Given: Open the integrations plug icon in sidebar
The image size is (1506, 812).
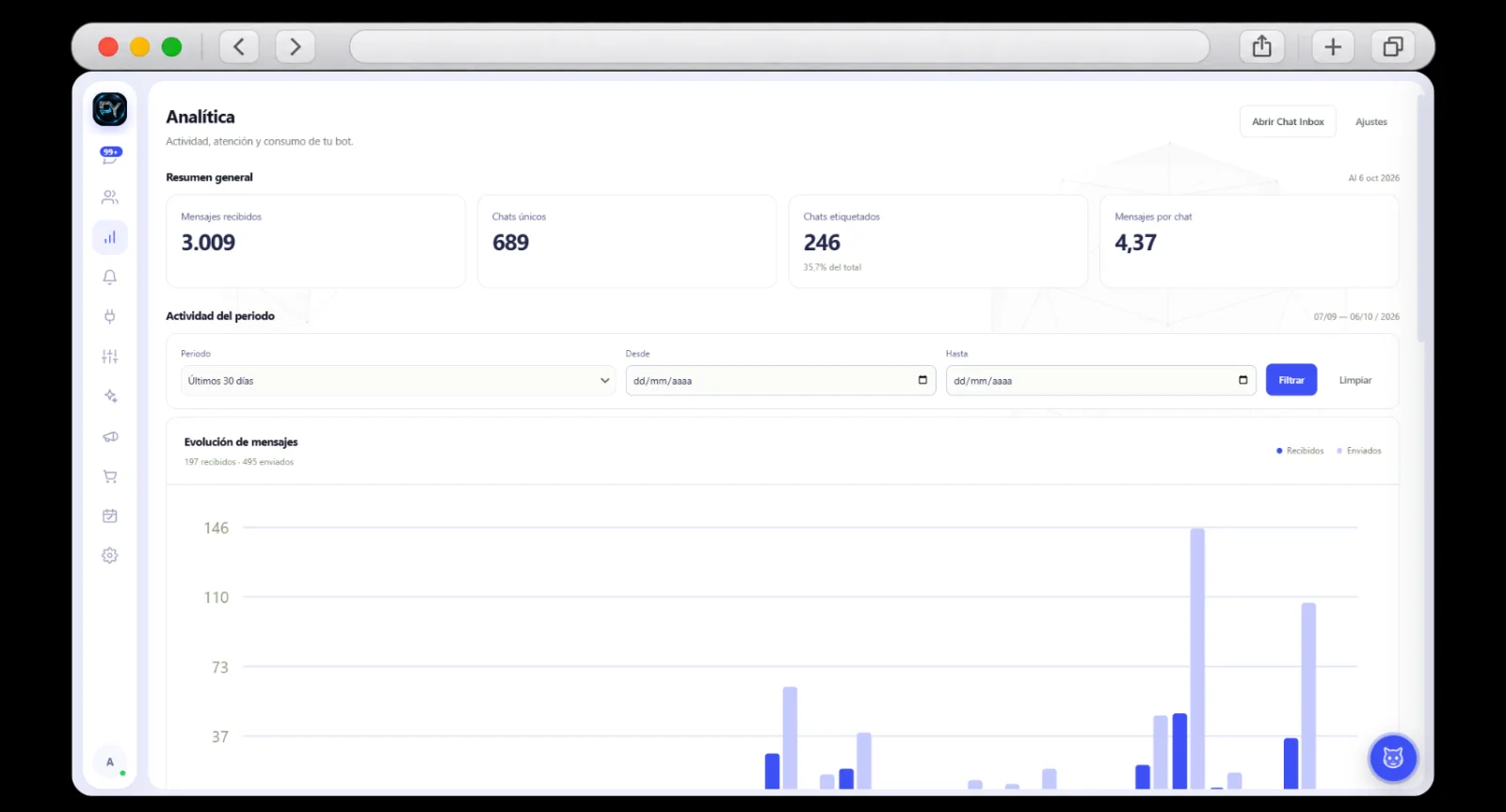Looking at the screenshot, I should (110, 316).
